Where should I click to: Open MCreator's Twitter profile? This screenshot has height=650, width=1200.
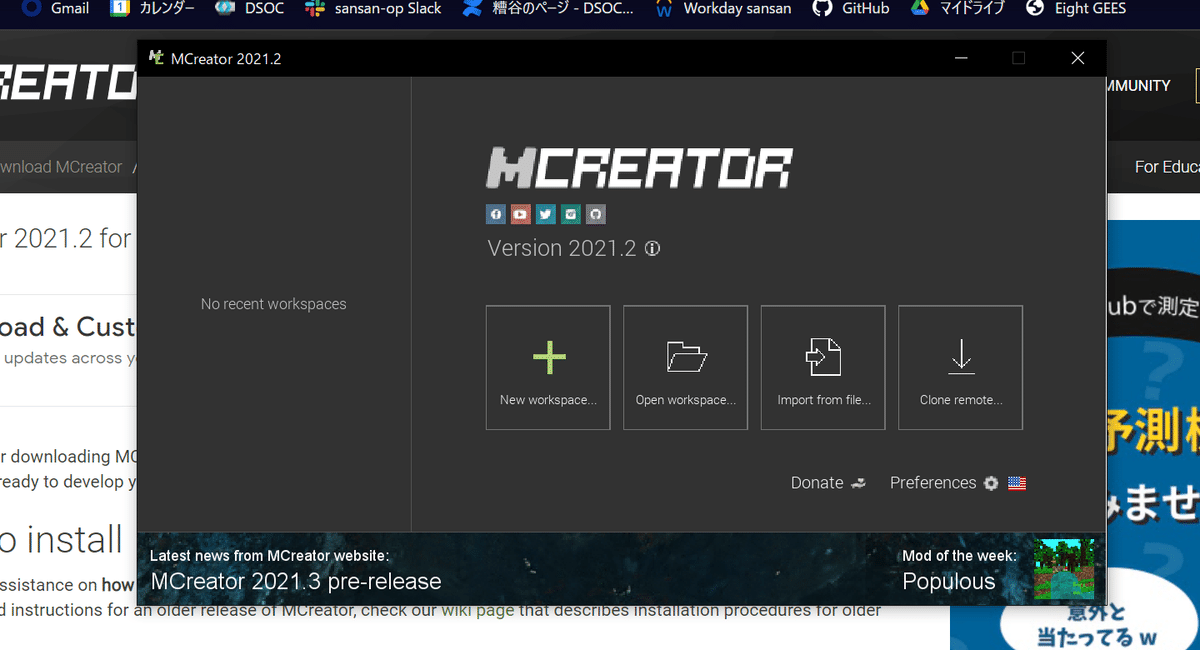point(545,213)
